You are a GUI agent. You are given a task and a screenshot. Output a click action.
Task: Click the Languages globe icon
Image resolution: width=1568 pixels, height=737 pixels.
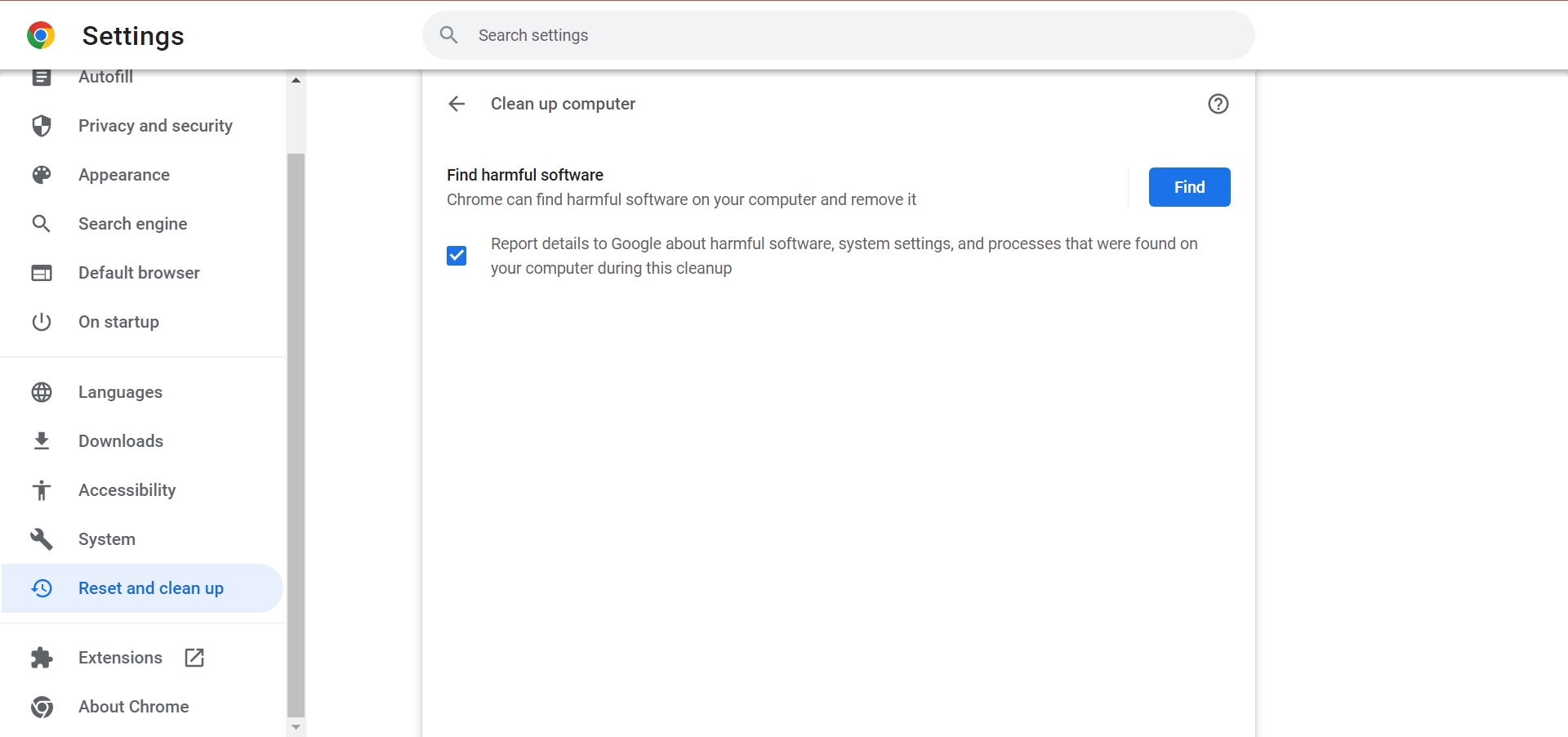pyautogui.click(x=42, y=392)
